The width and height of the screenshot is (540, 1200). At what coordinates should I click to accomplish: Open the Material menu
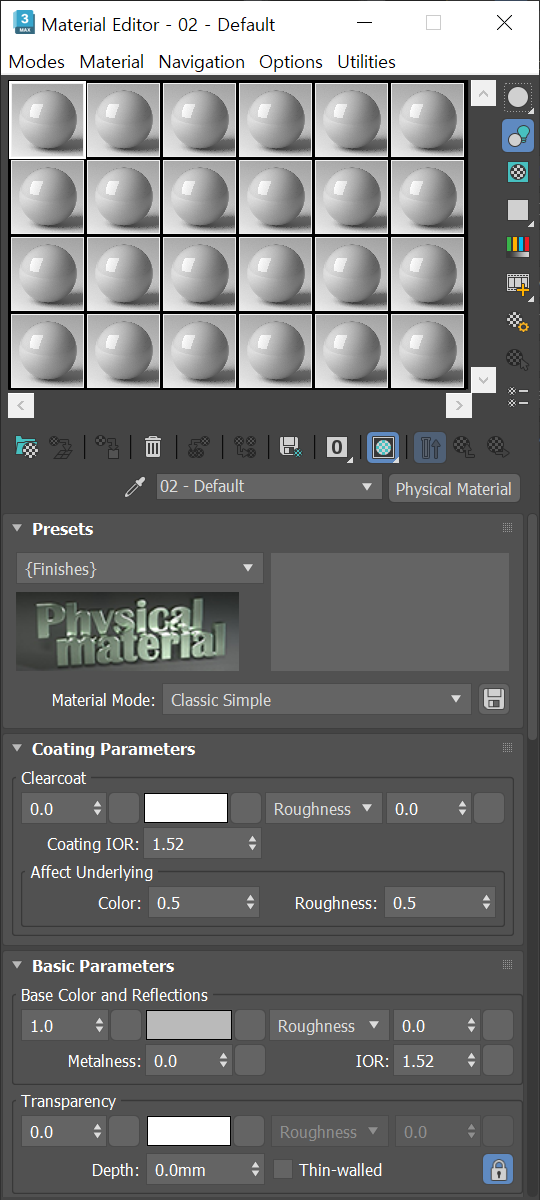[x=112, y=62]
